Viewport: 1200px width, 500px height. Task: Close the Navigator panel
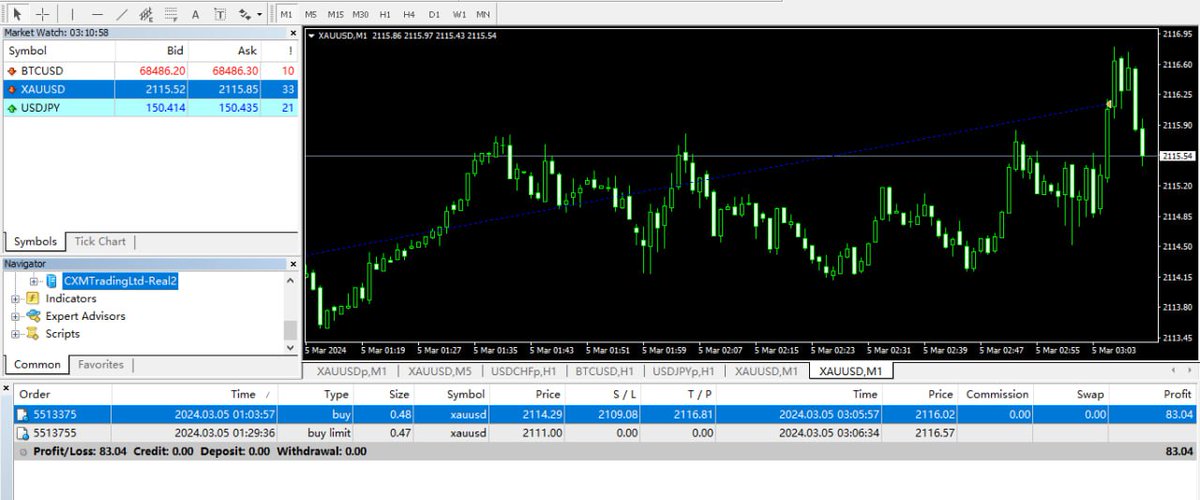point(293,264)
